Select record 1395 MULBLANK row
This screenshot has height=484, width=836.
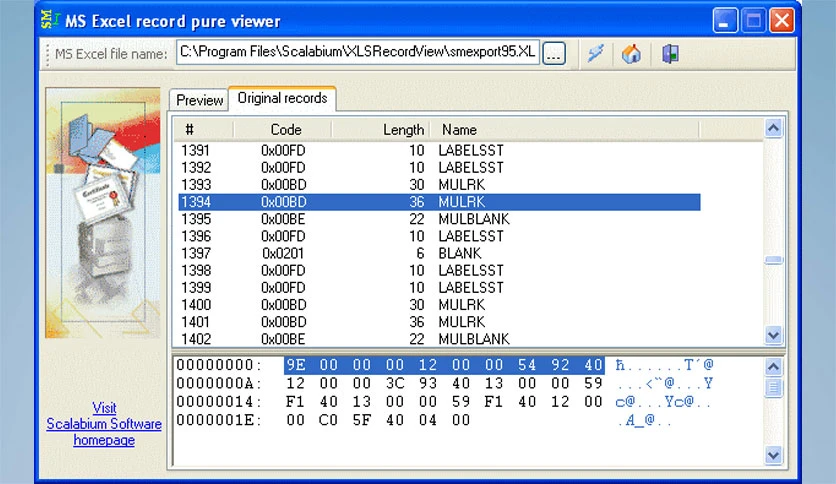tap(439, 219)
